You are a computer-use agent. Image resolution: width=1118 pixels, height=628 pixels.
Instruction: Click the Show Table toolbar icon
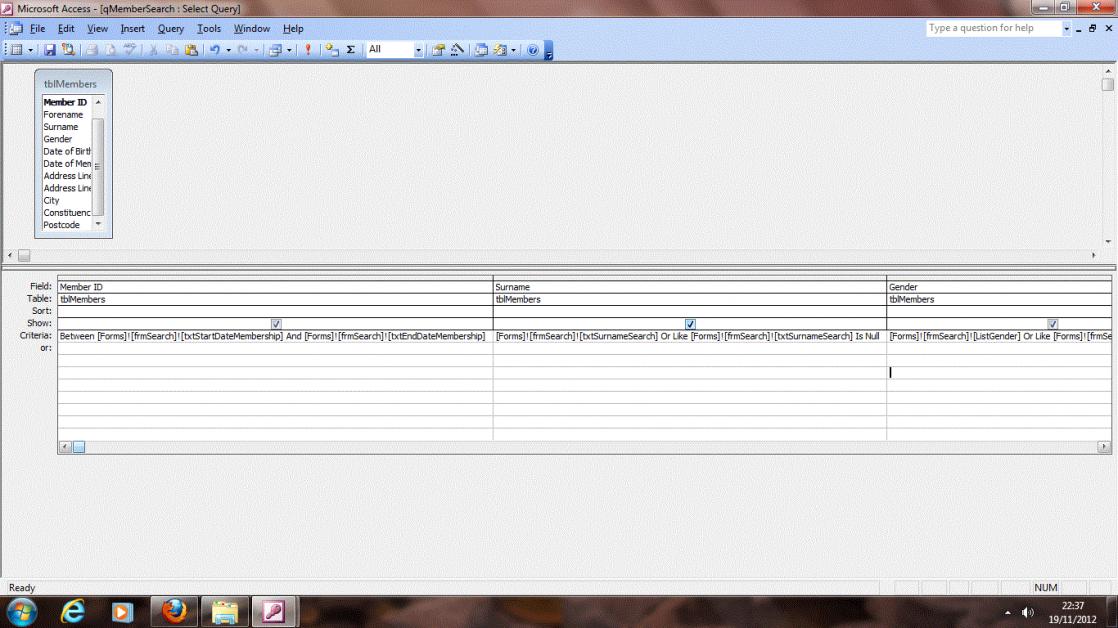332,50
